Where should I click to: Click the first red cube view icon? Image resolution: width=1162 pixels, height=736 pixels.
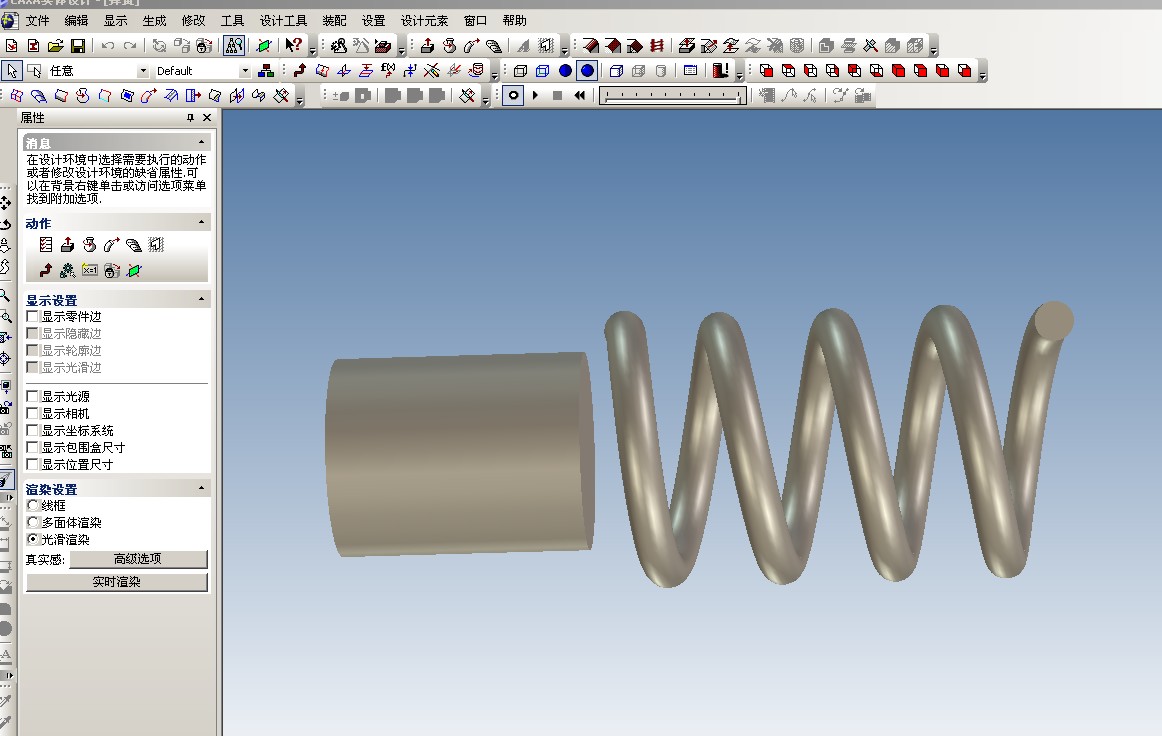[x=766, y=71]
